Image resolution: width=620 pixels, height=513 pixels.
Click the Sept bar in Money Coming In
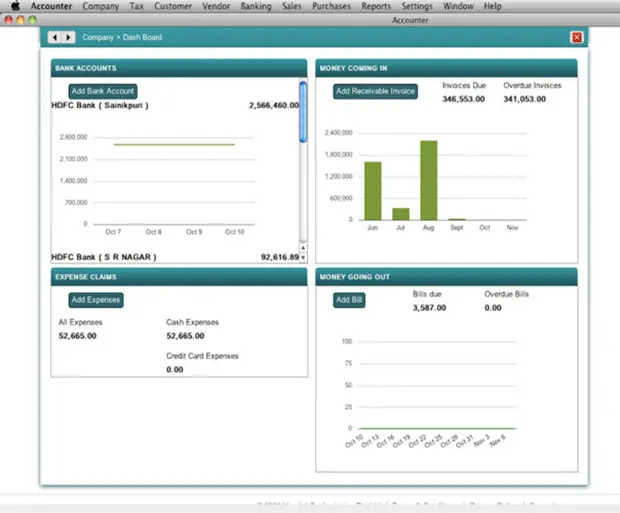pyautogui.click(x=457, y=219)
